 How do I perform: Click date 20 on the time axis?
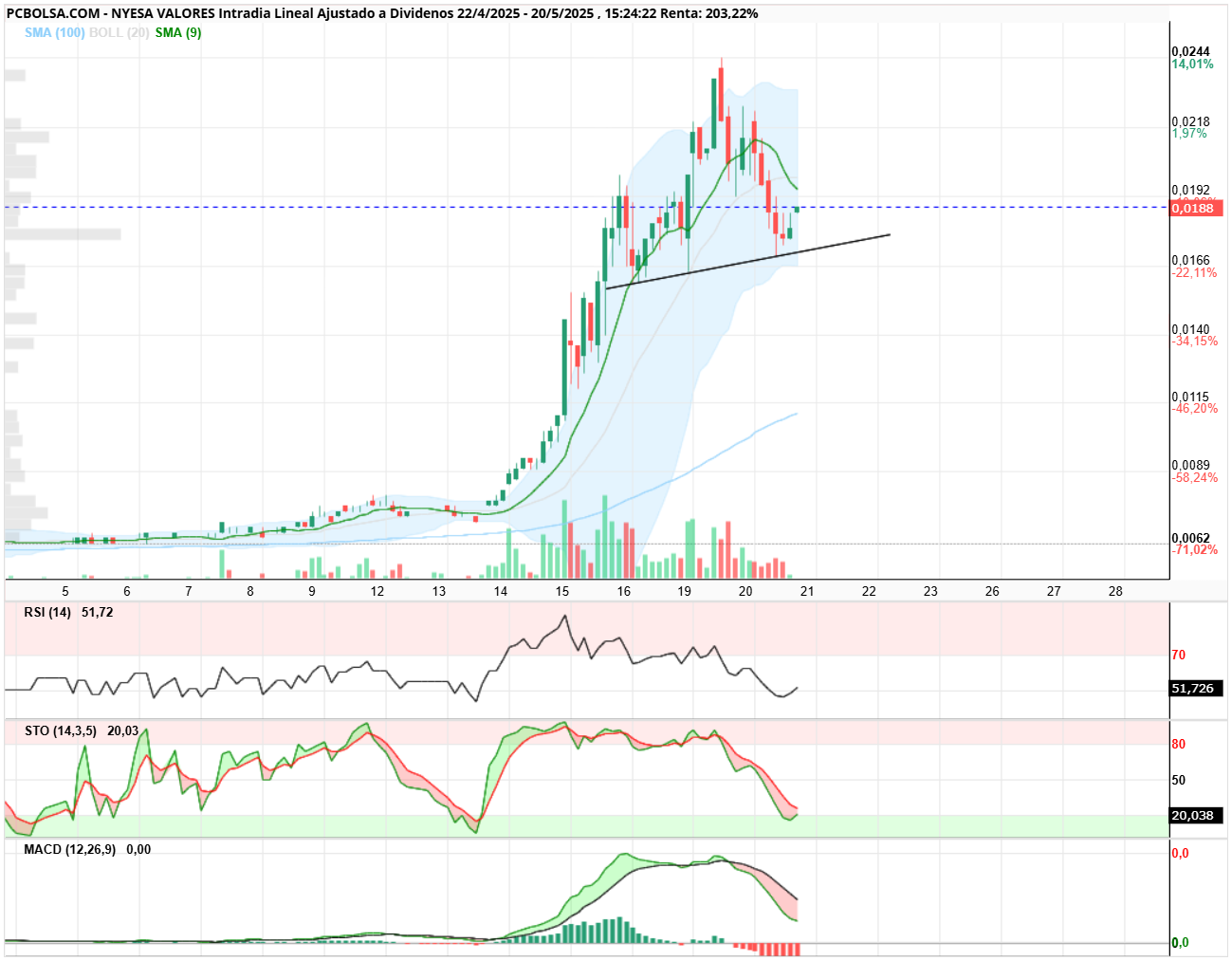pos(746,591)
